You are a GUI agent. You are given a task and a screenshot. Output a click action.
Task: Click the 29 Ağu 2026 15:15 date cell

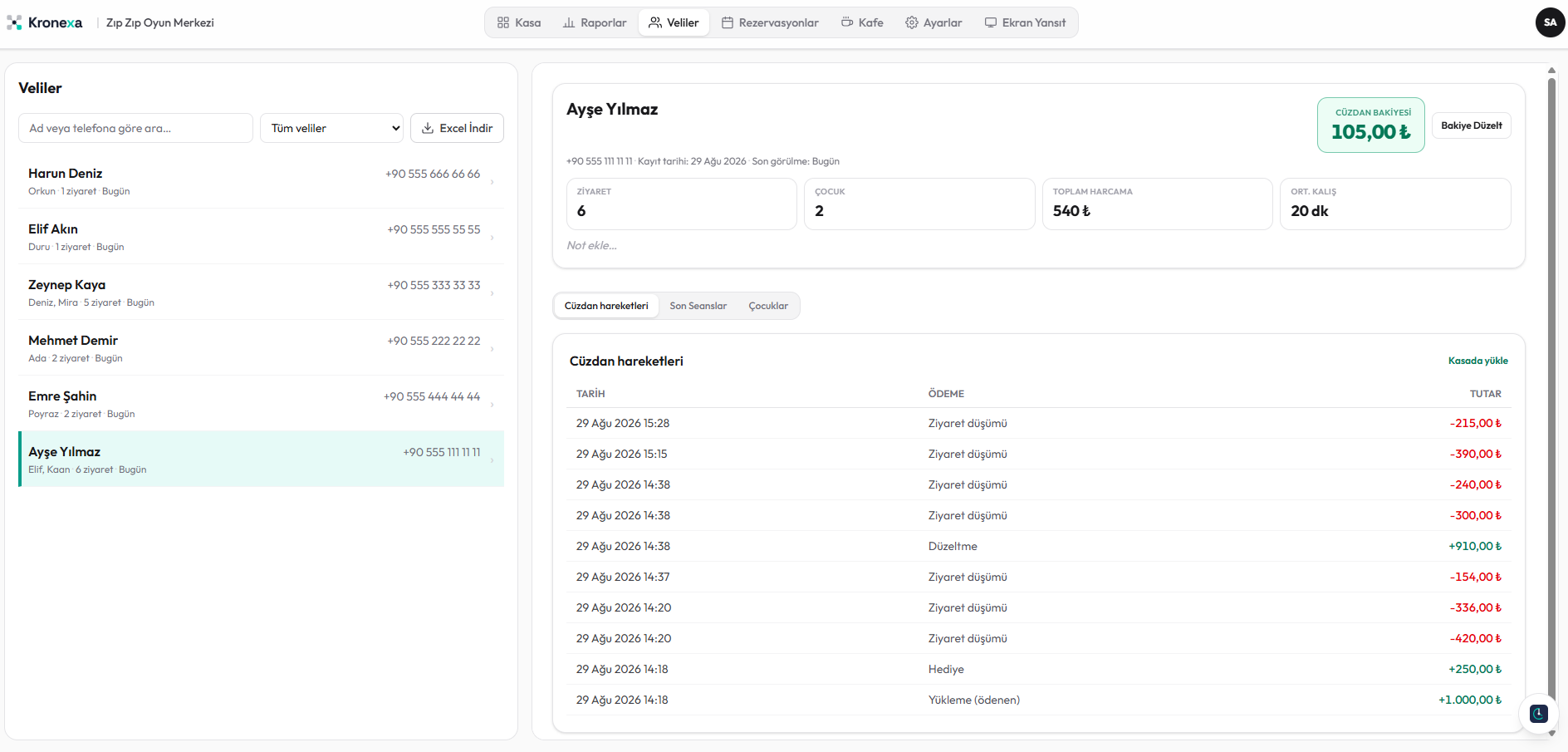pyautogui.click(x=622, y=454)
